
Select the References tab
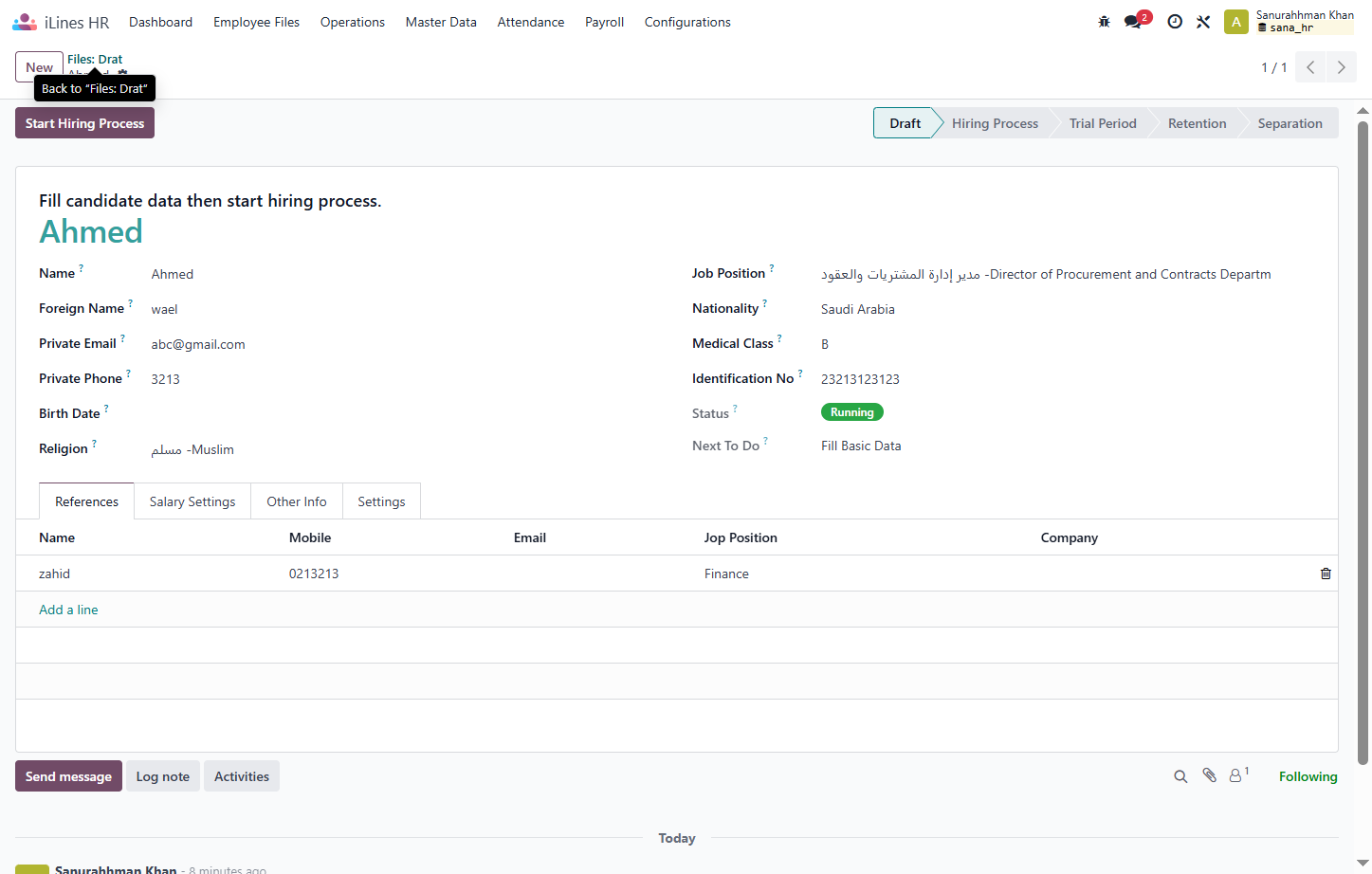pyautogui.click(x=86, y=501)
